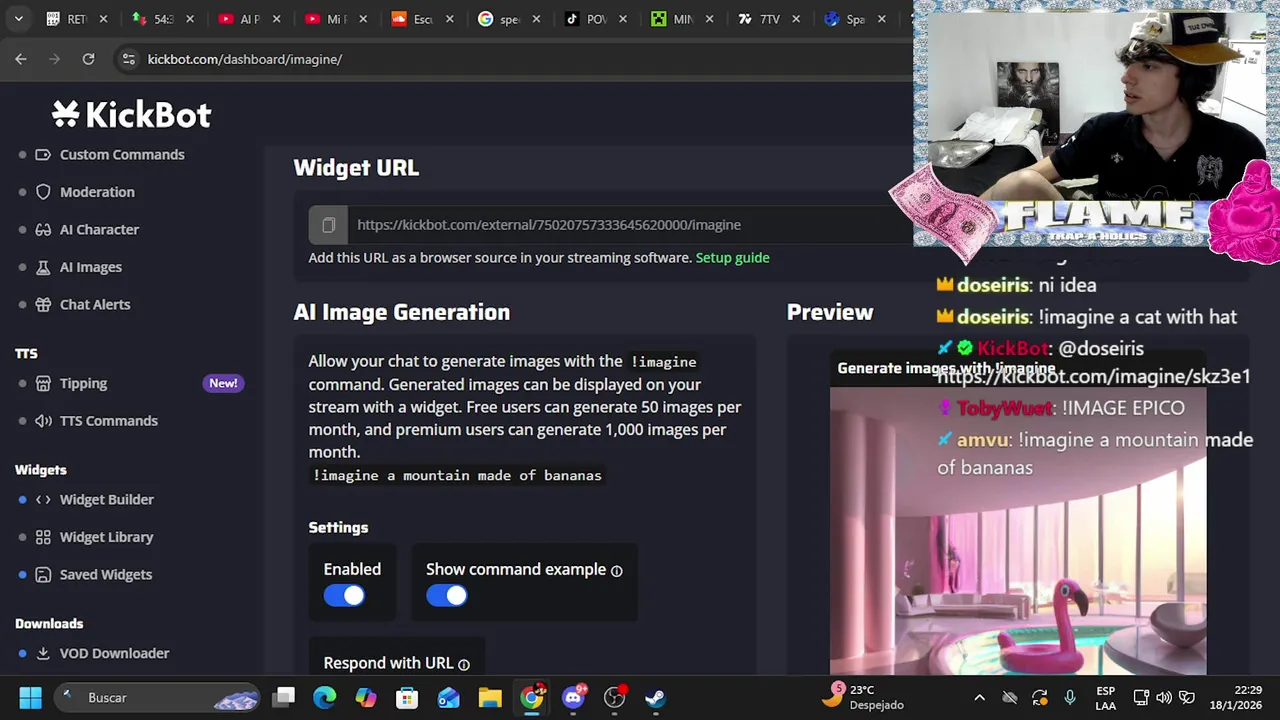Viewport: 1280px width, 720px height.
Task: Click the Chrome icon in the taskbar
Action: coord(532,698)
